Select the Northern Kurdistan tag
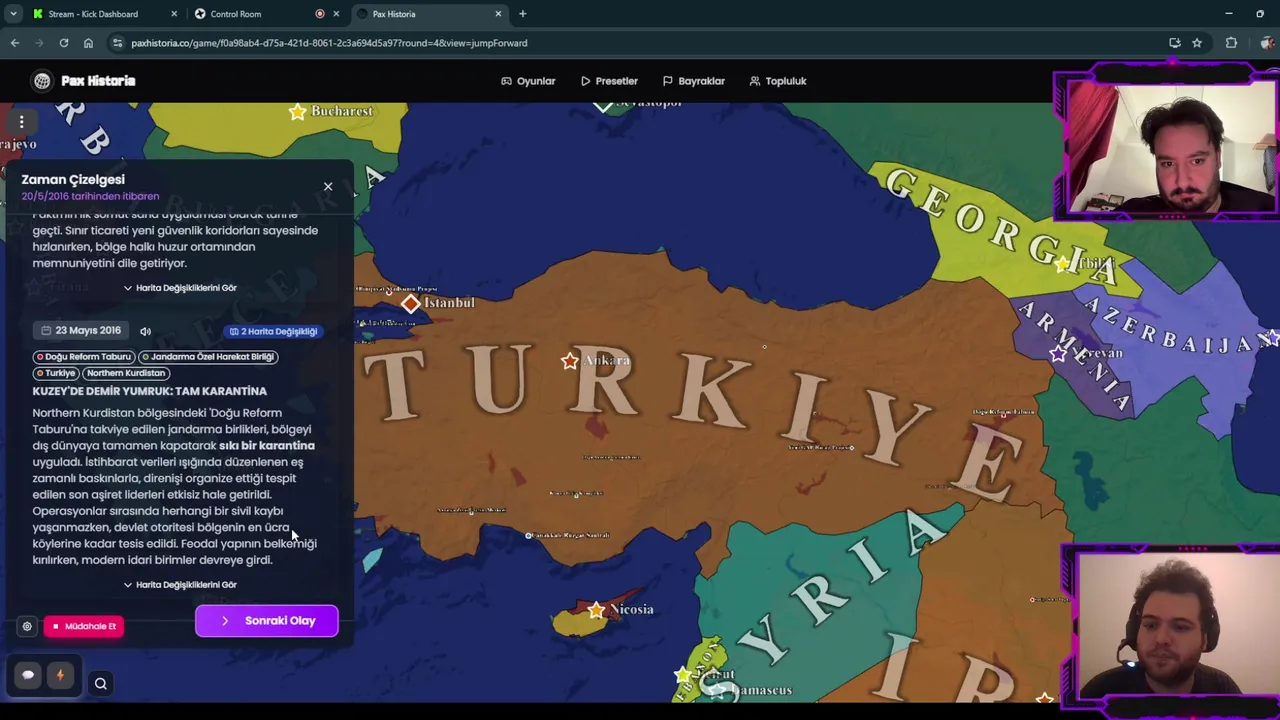This screenshot has width=1280, height=720. 125,373
